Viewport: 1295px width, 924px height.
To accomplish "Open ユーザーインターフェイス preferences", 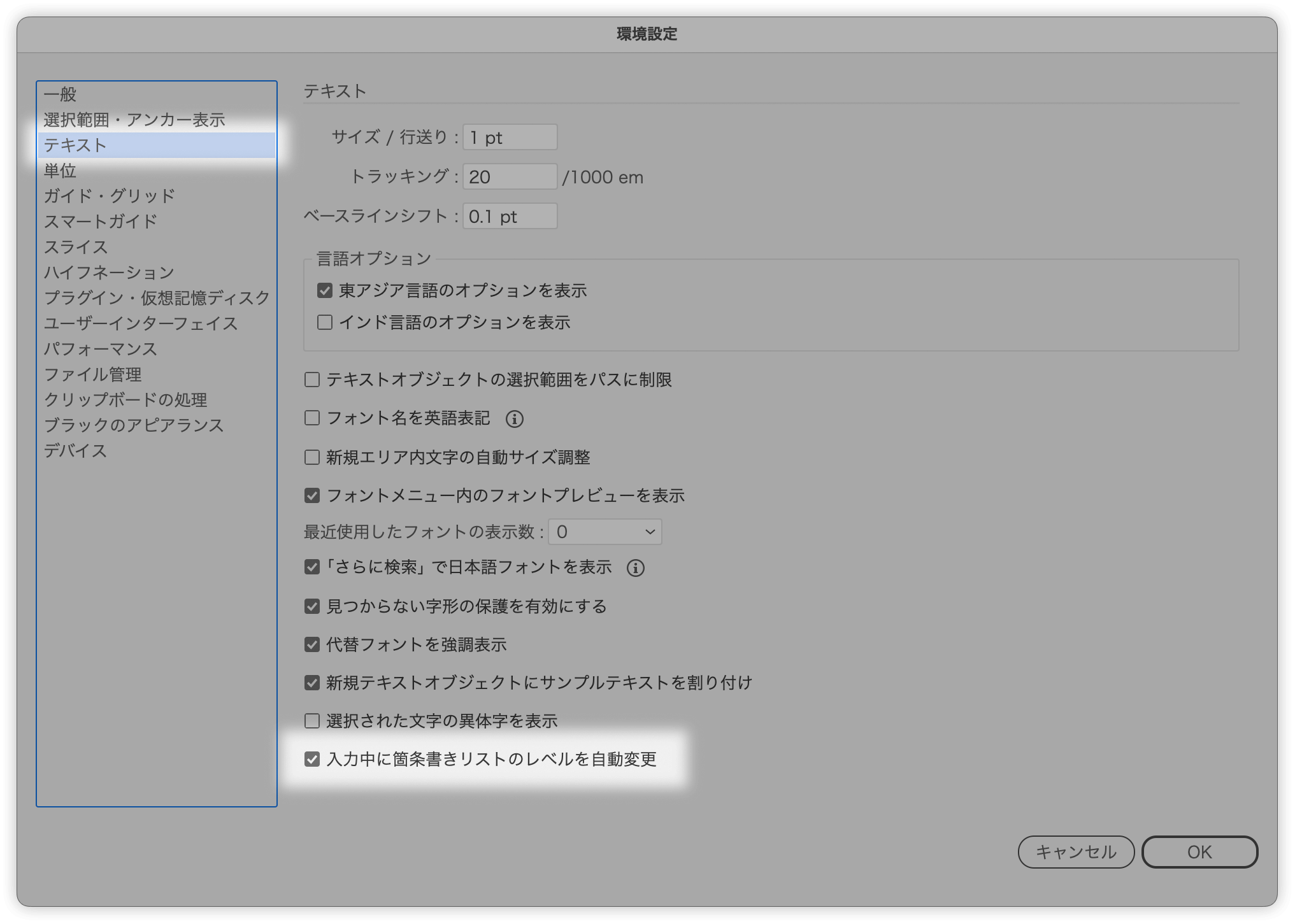I will coord(140,323).
